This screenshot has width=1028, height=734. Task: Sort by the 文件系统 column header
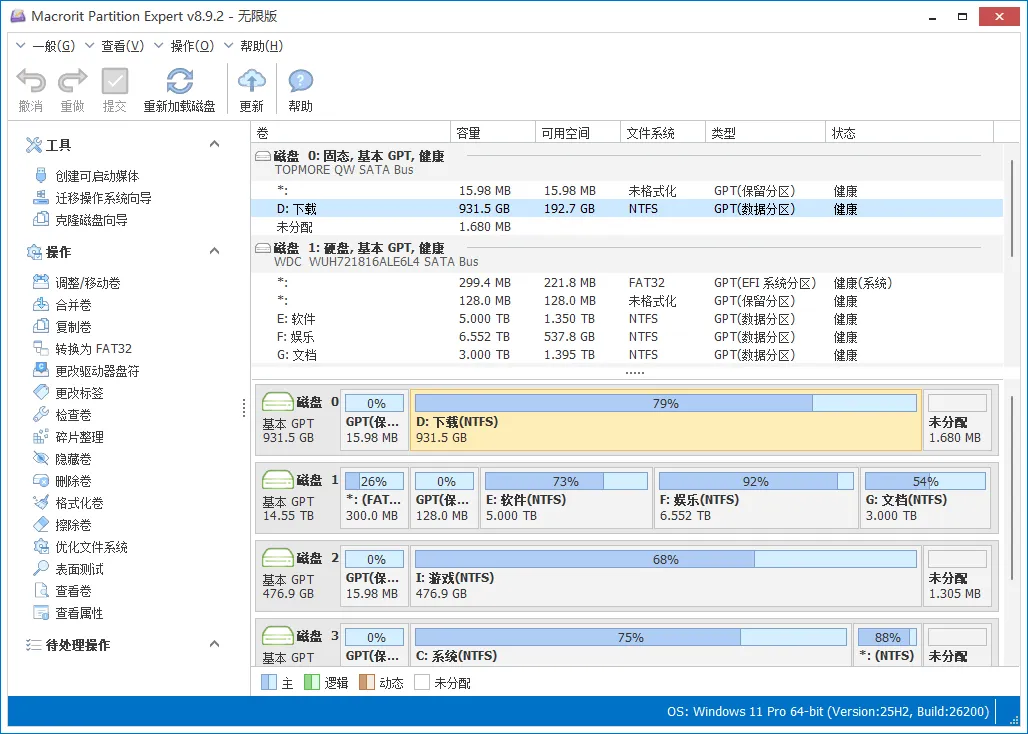(663, 133)
